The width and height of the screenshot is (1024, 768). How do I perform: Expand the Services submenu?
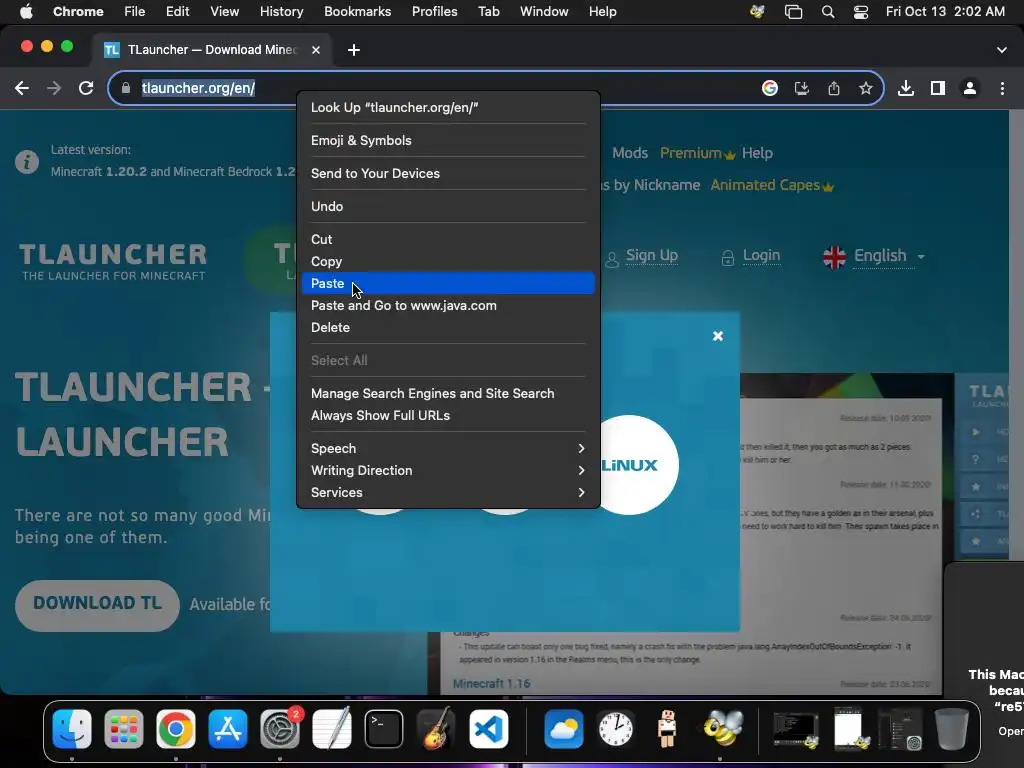(x=448, y=492)
